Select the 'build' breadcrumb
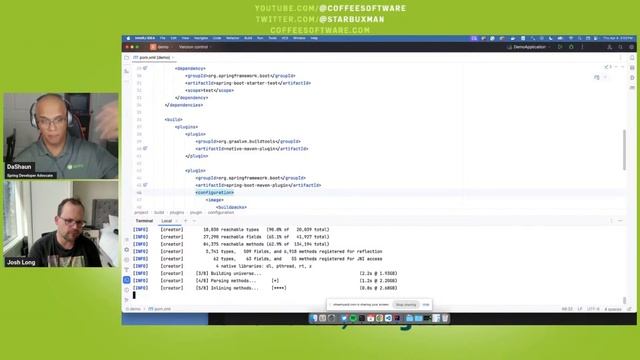This screenshot has height=360, width=640. (159, 213)
